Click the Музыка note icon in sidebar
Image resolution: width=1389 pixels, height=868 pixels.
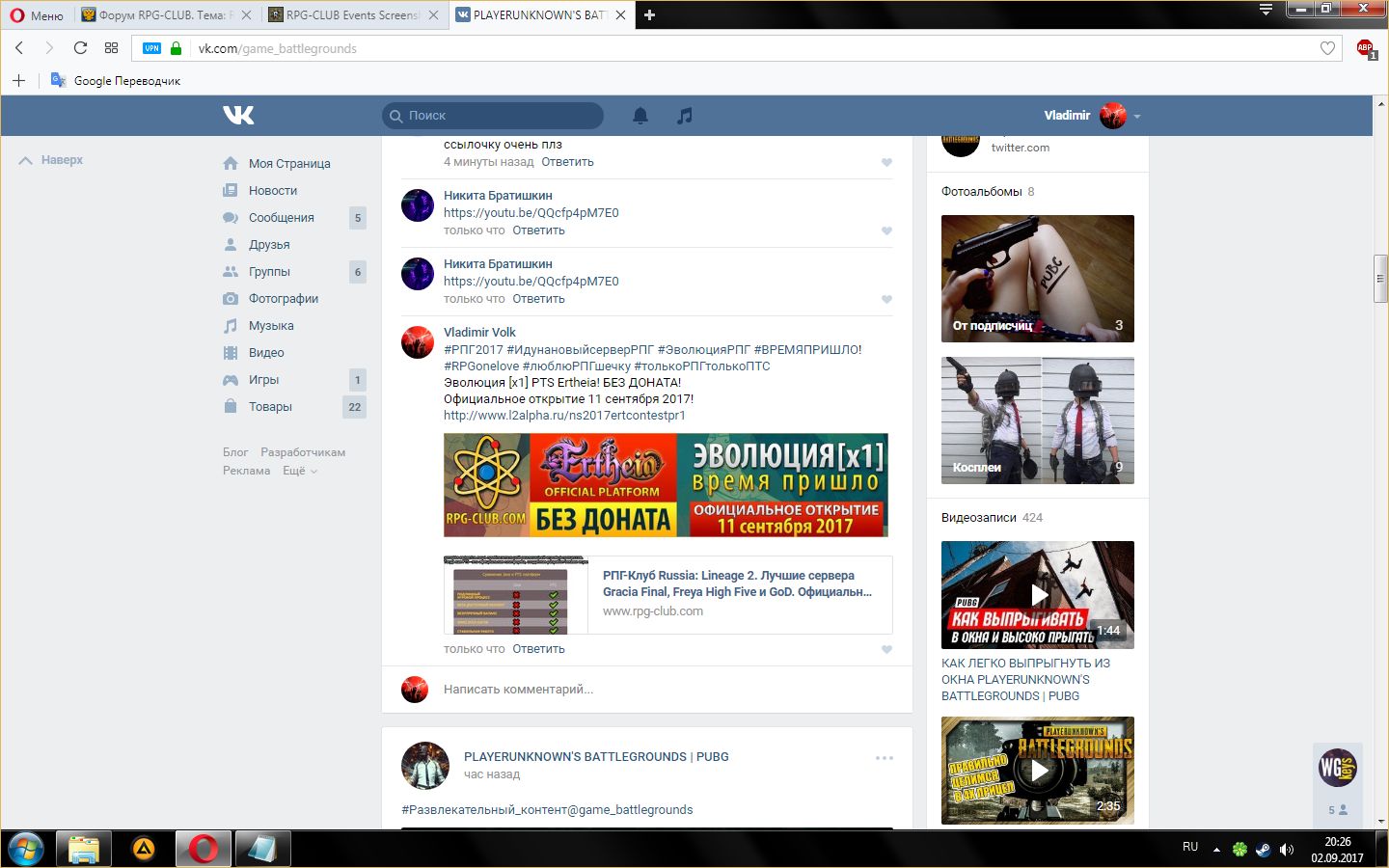231,326
